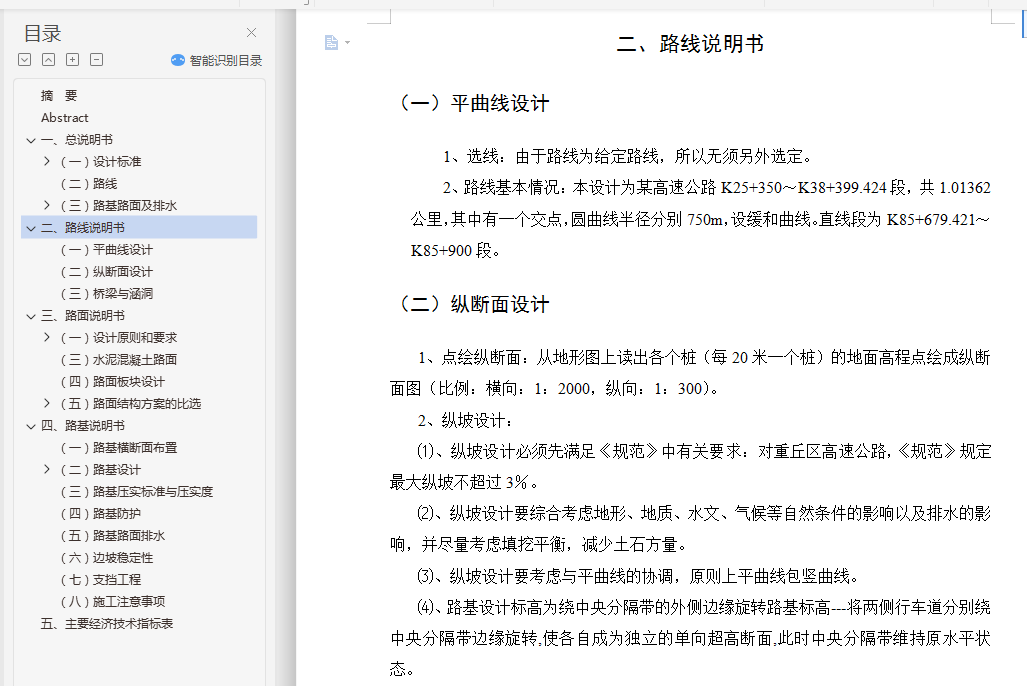Click the (一)设计标准 outline label

(101, 161)
